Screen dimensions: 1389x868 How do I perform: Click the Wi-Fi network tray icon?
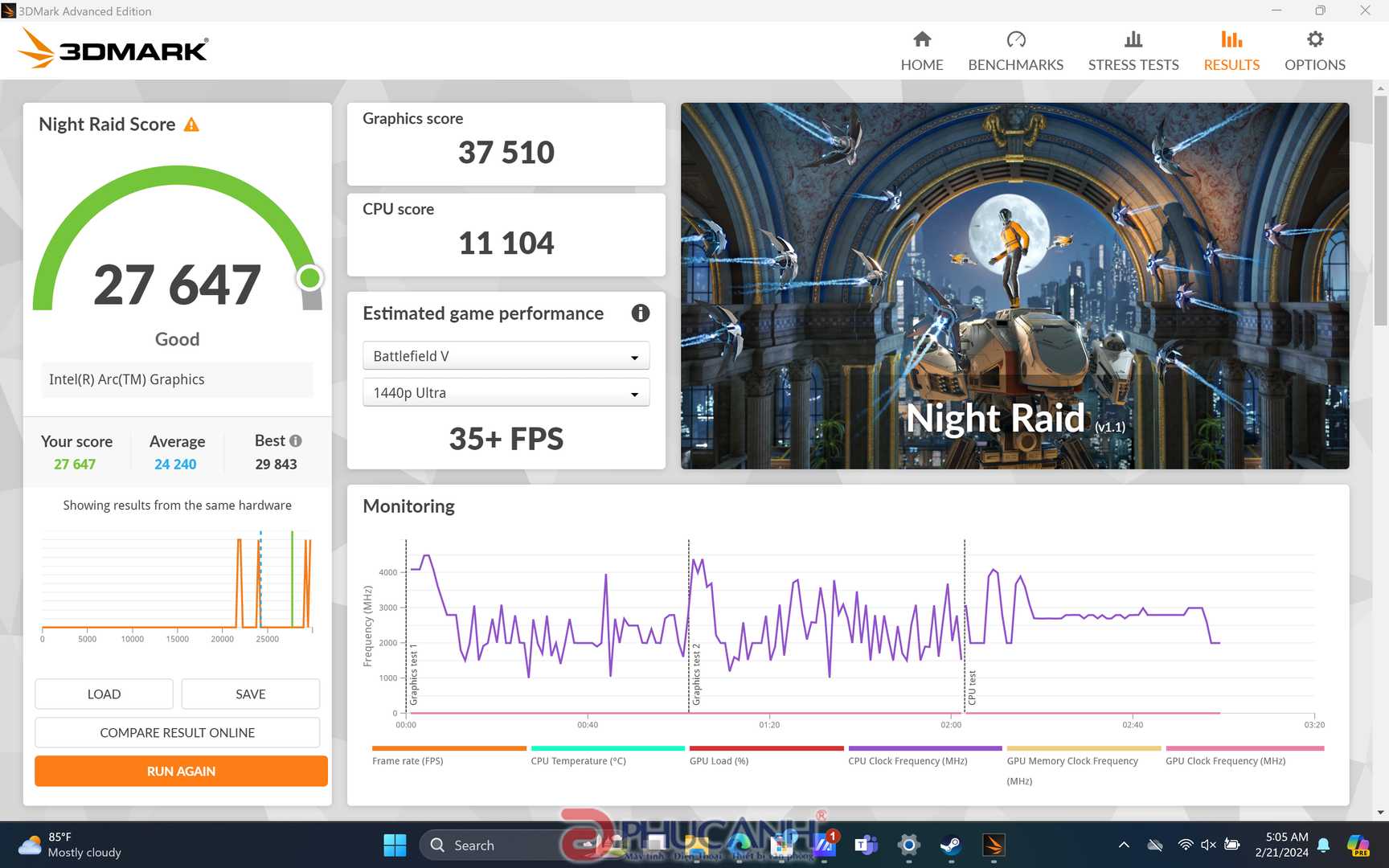coord(1185,845)
